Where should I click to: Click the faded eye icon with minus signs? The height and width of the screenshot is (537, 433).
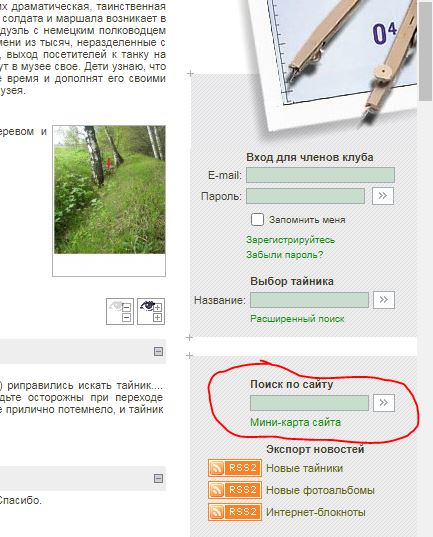(x=120, y=311)
